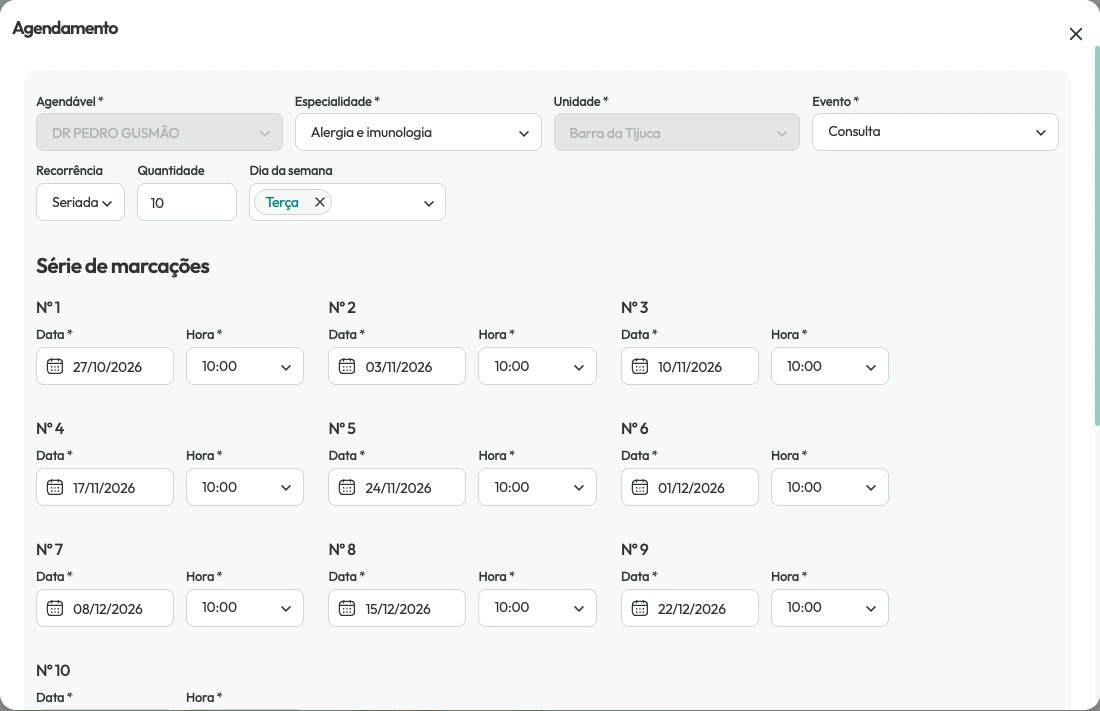Screen dimensions: 1100x711
Task: Open Hora dropdown for appointment Nº 8
Action: point(537,608)
